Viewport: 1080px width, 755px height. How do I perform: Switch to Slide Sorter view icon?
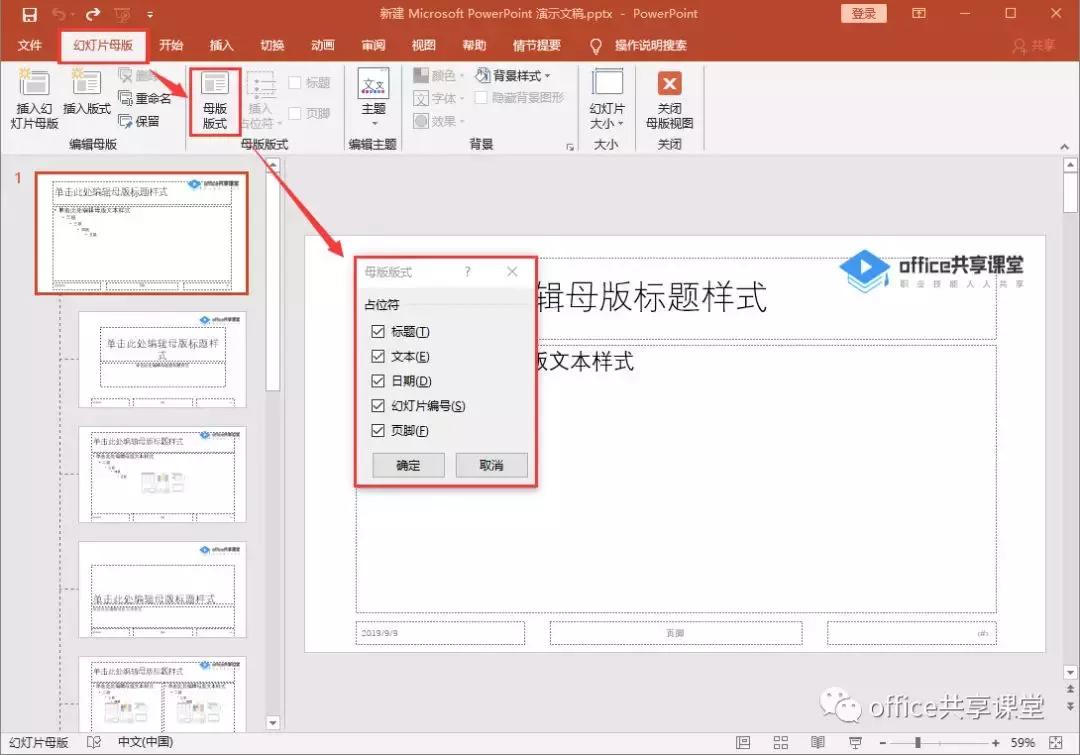[780, 743]
